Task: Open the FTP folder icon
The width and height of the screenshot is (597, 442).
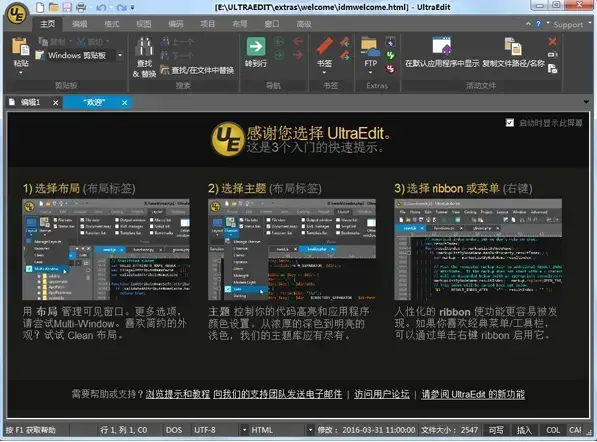Action: [370, 47]
